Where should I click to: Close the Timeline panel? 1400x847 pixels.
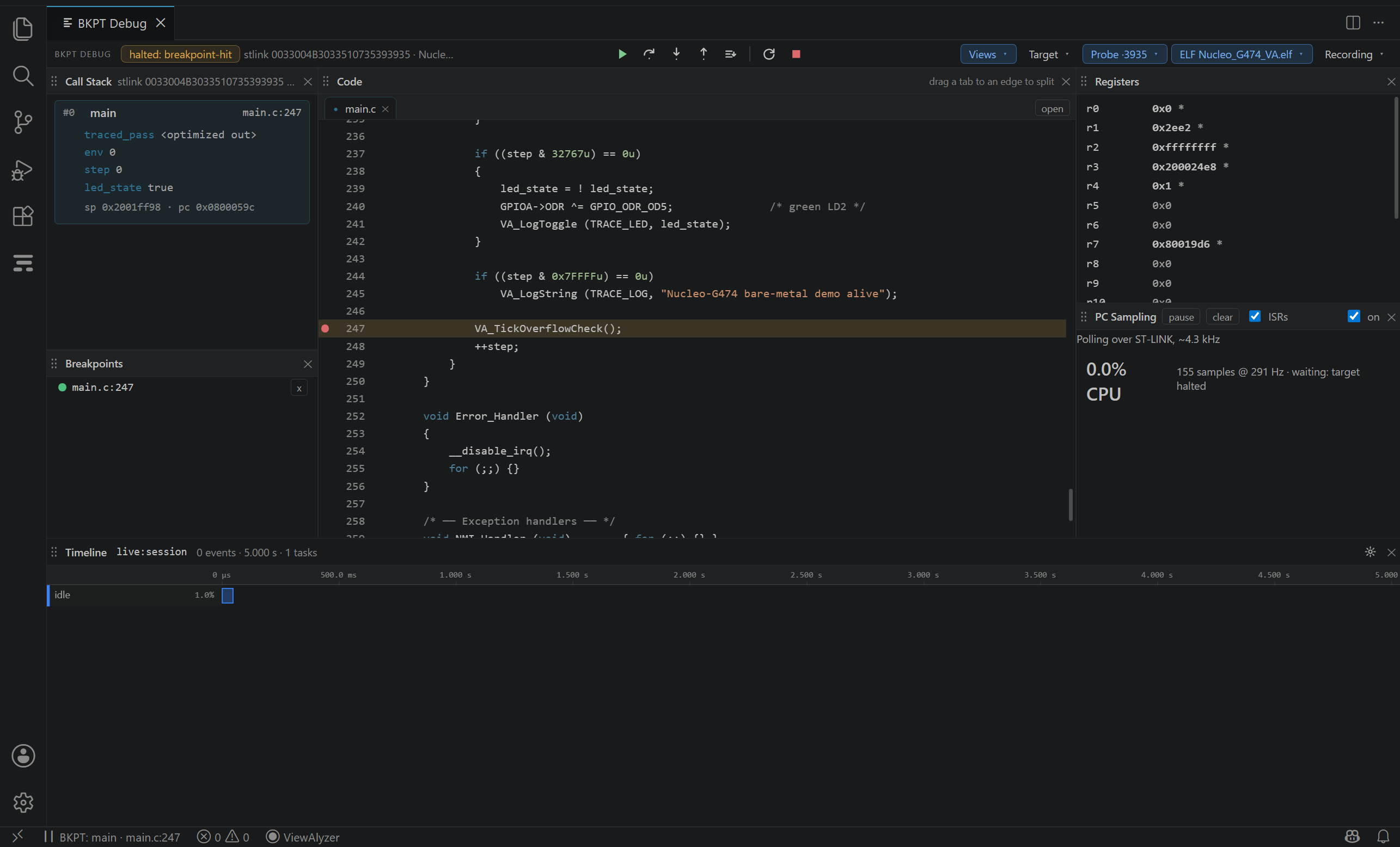click(x=1391, y=552)
